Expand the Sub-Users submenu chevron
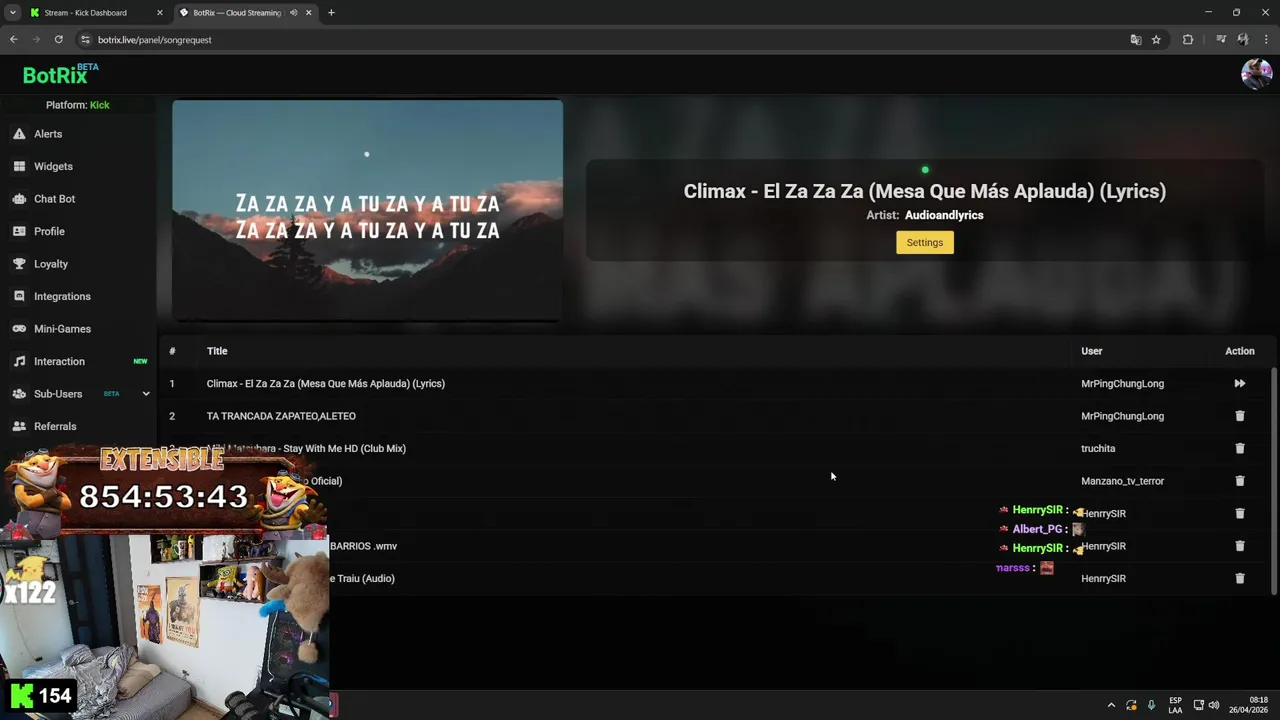1280x720 pixels. [145, 394]
